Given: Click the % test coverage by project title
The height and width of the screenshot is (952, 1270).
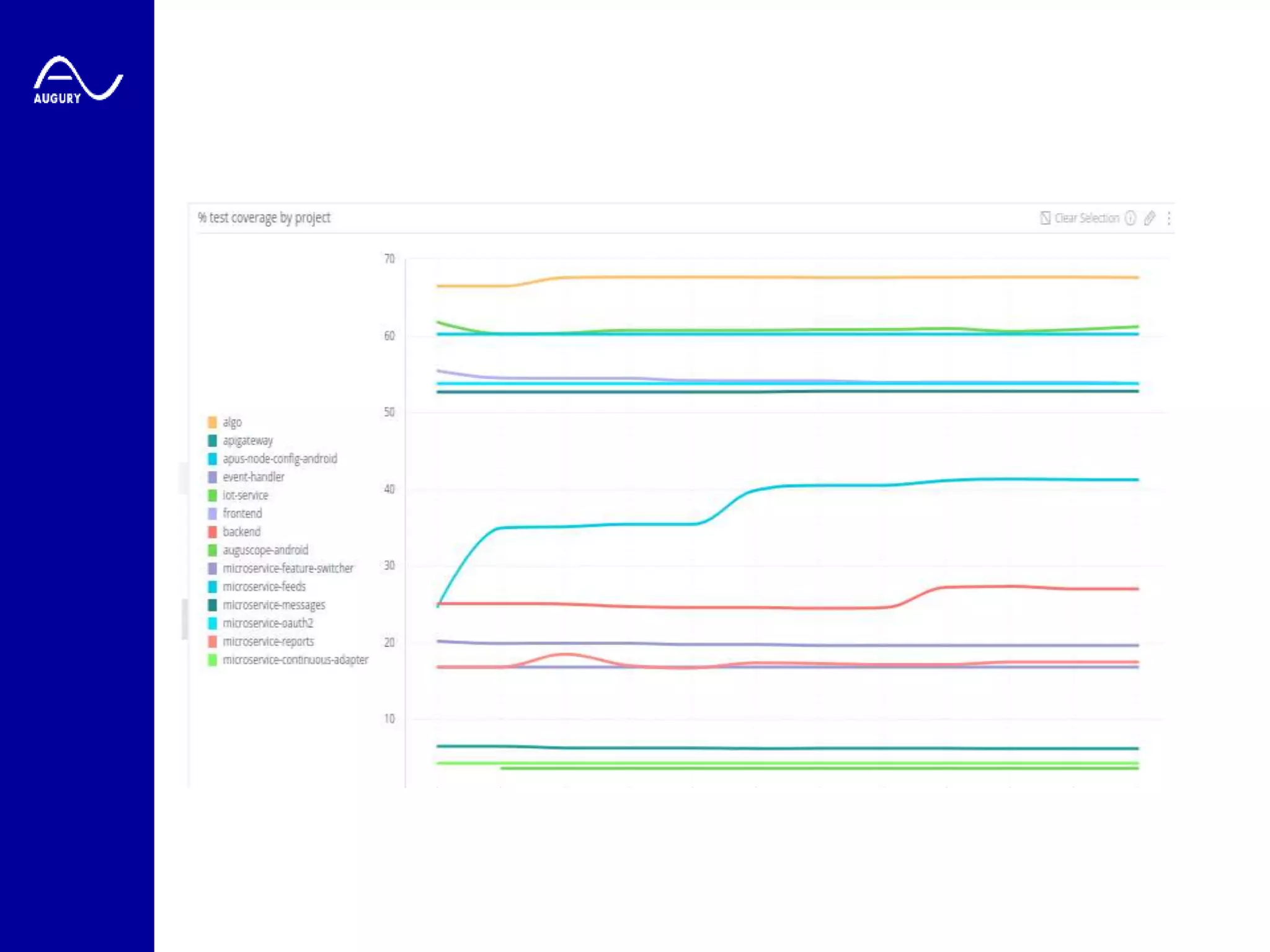Looking at the screenshot, I should pyautogui.click(x=264, y=218).
